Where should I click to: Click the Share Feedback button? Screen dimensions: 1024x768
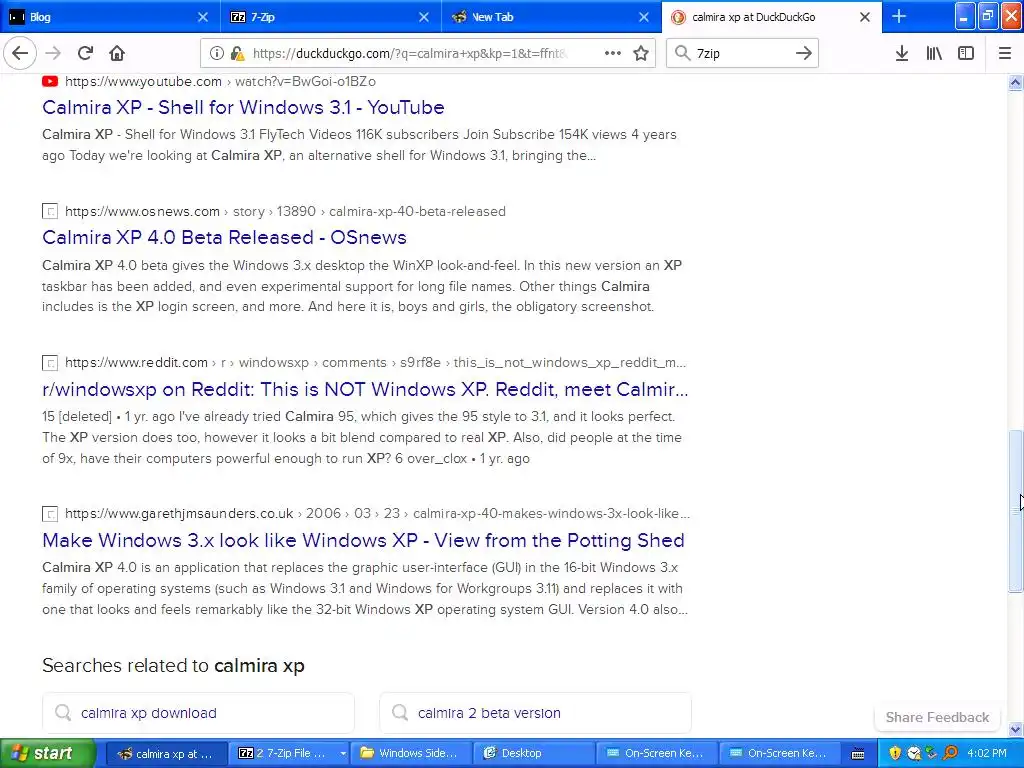937,717
